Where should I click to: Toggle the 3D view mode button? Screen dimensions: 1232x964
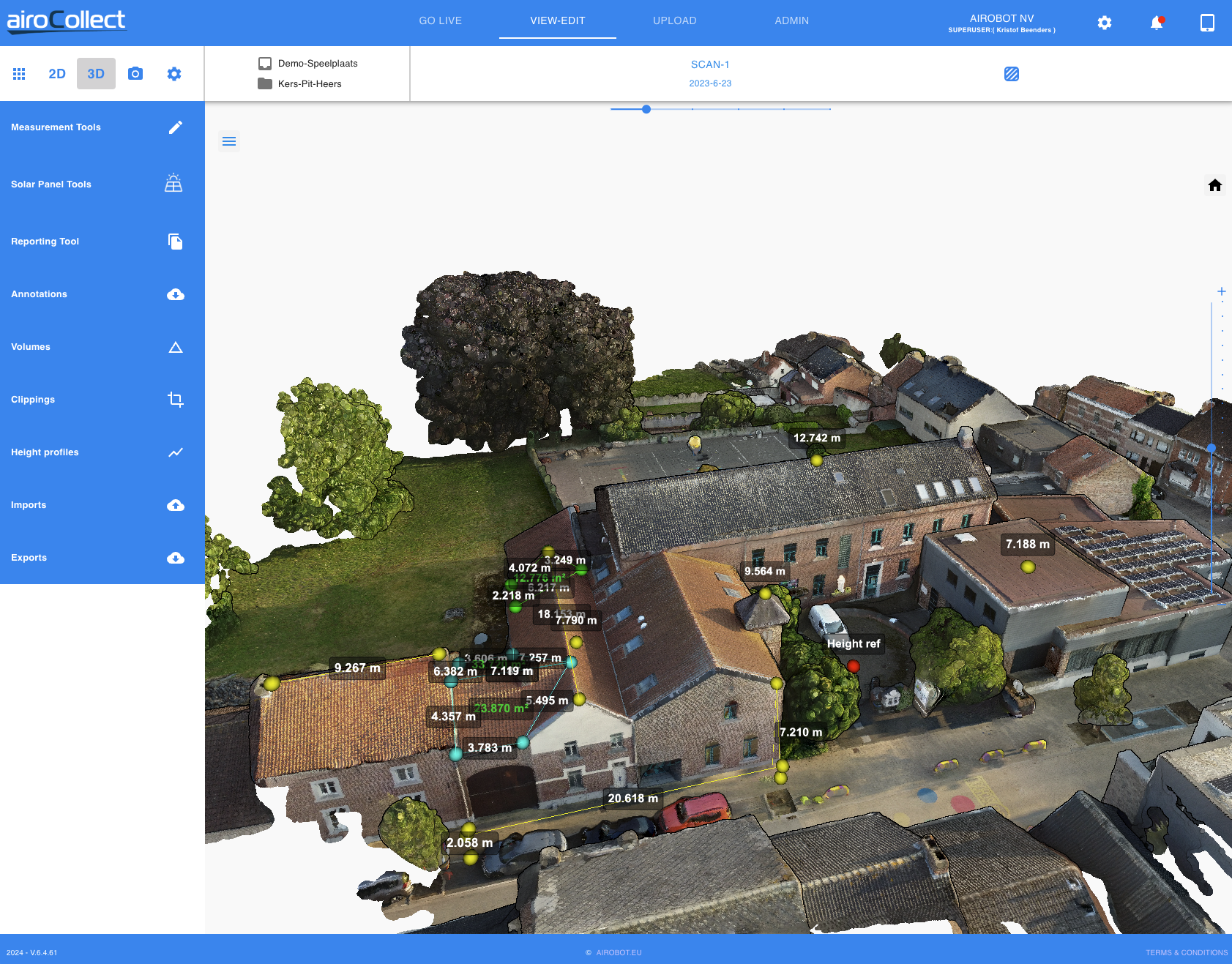(x=96, y=74)
